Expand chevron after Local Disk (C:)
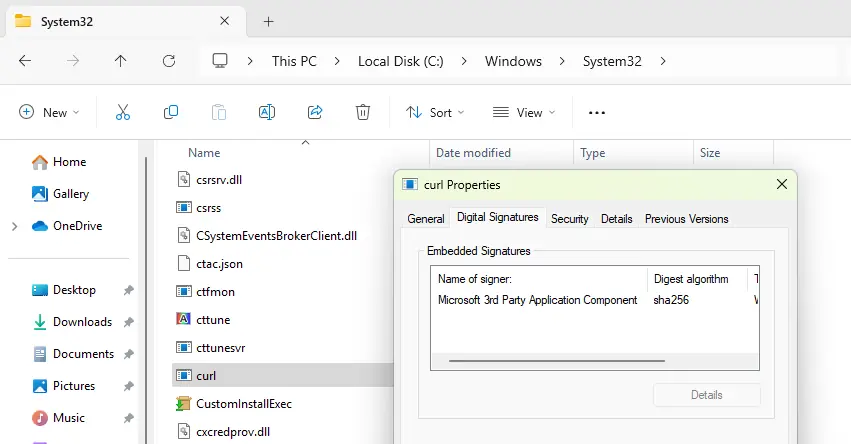The width and height of the screenshot is (851, 444). (x=464, y=61)
